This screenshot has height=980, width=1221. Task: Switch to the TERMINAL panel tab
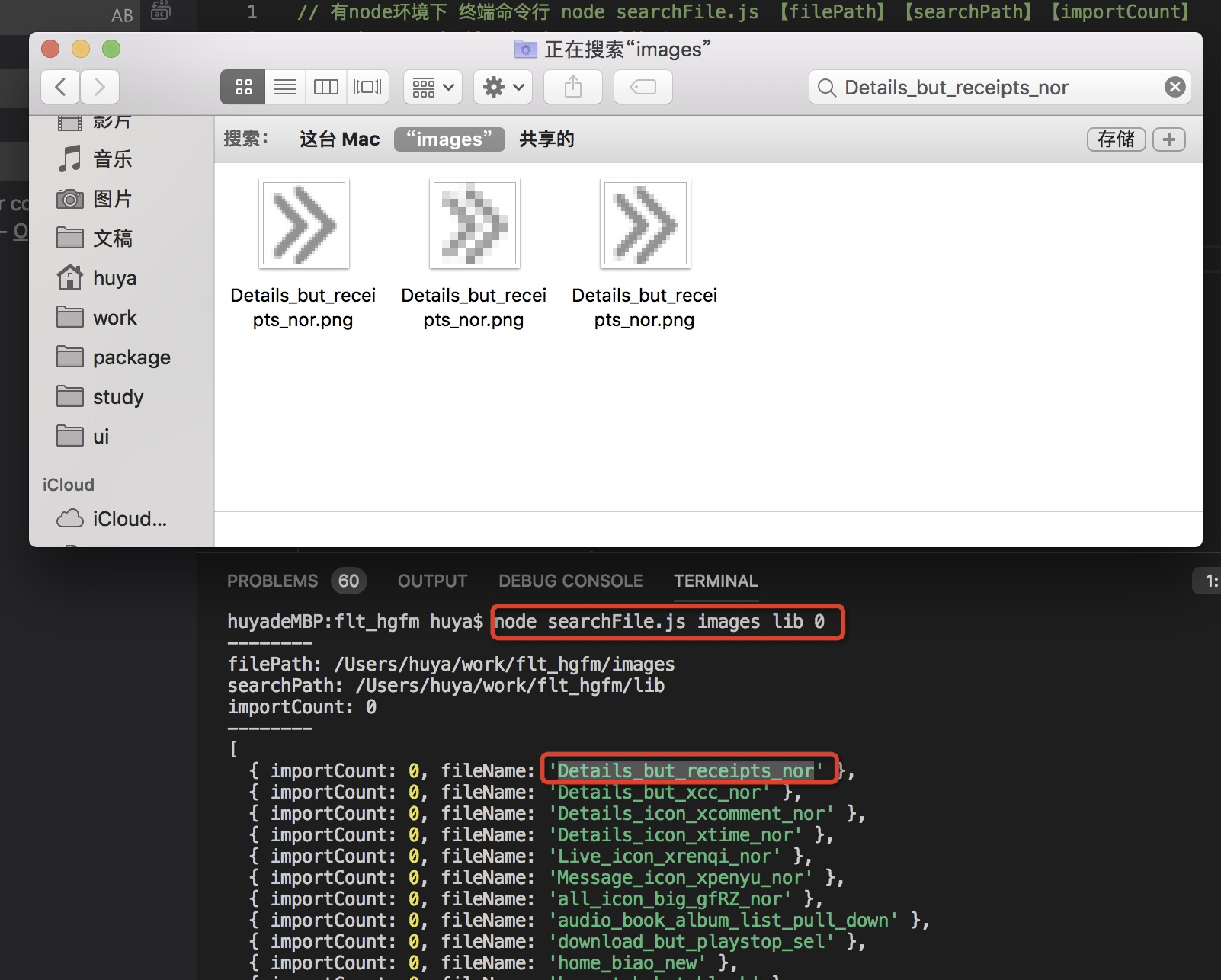click(x=716, y=581)
